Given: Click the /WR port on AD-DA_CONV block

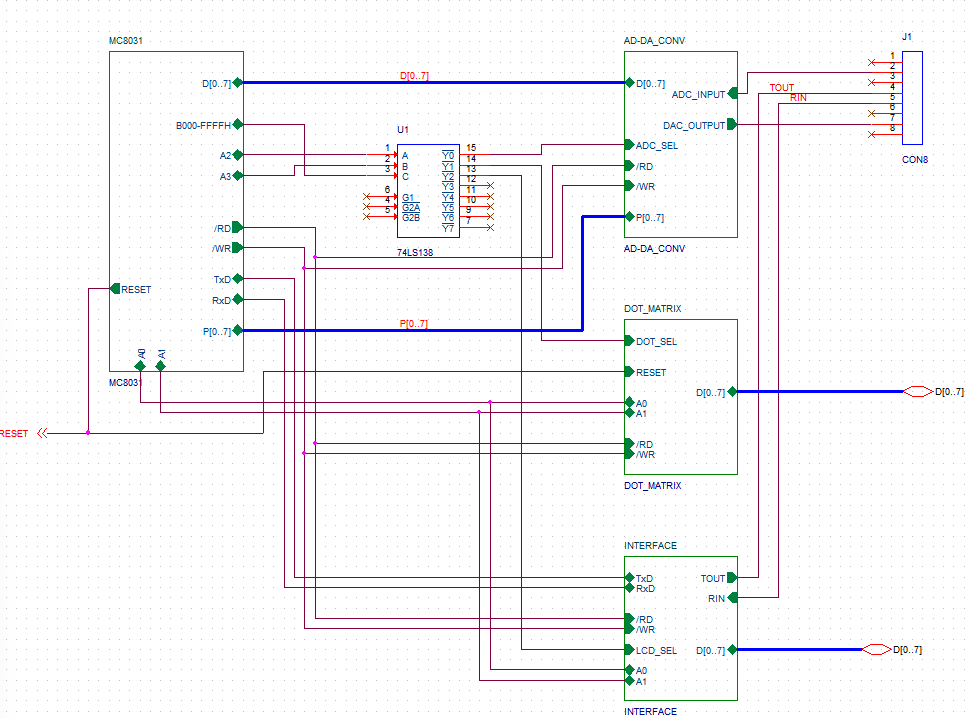Looking at the screenshot, I should coord(630,186).
